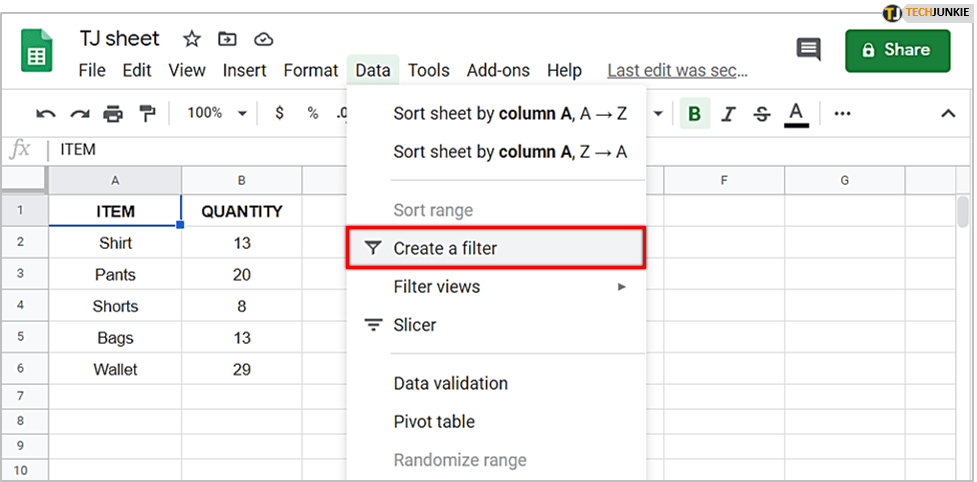Toggle bold formatting
The width and height of the screenshot is (977, 482).
pyautogui.click(x=693, y=114)
